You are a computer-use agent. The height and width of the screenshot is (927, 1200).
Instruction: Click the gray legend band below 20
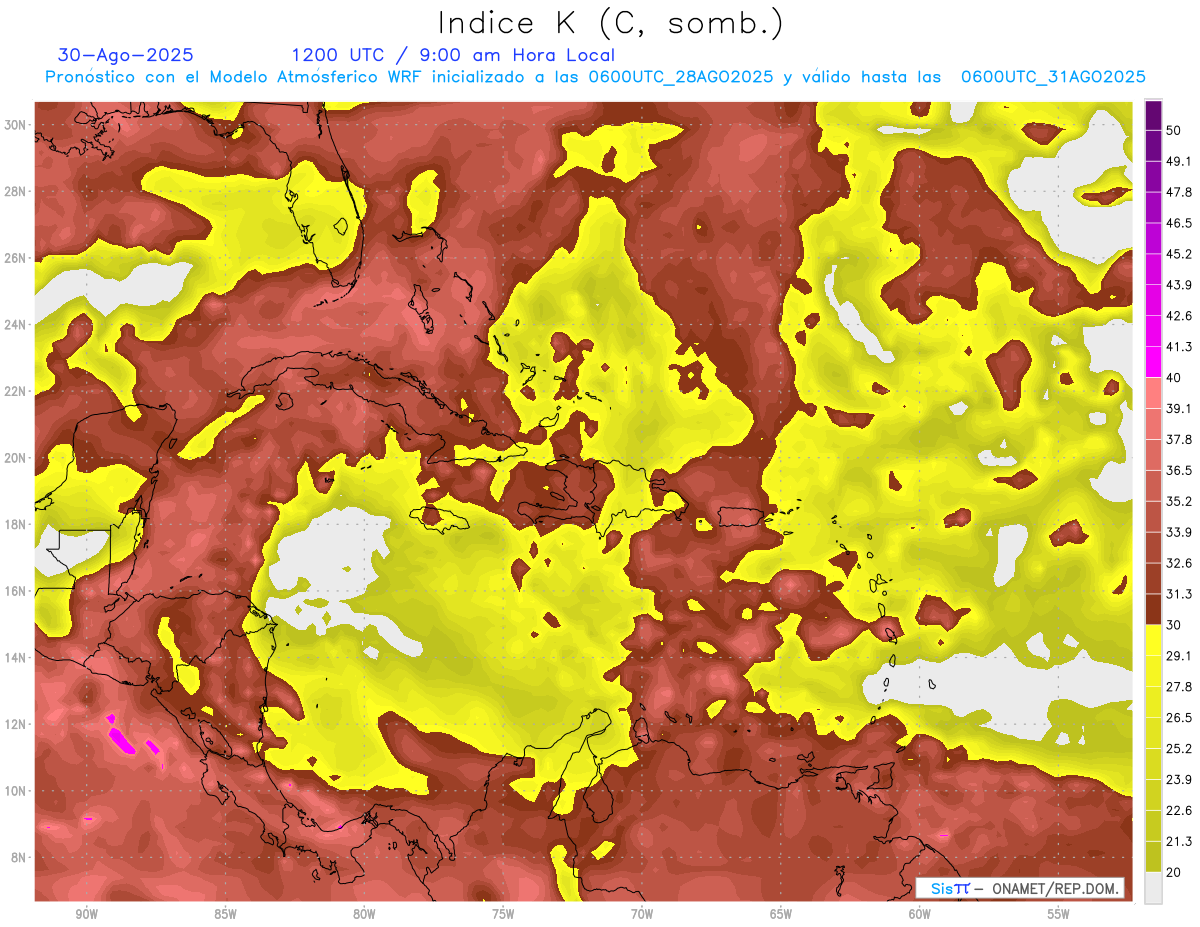1153,887
